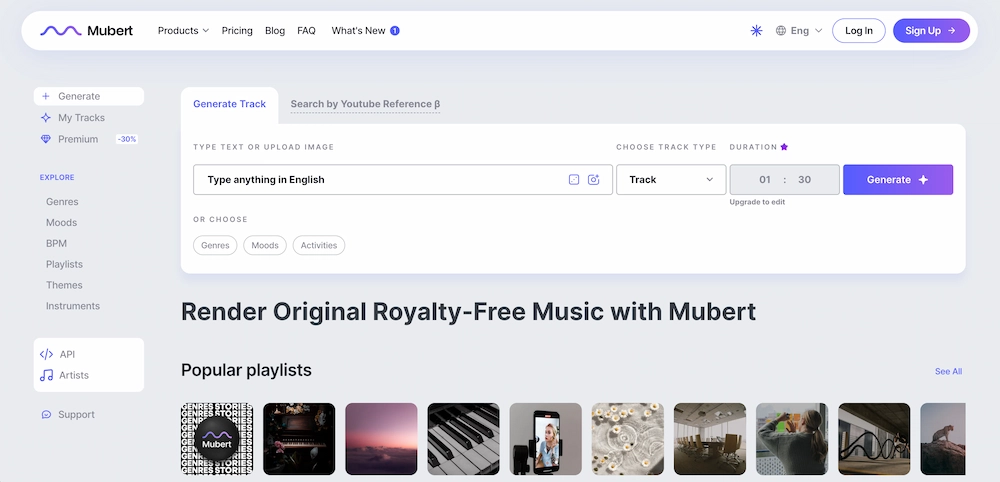Select the Moods chip
Image resolution: width=1000 pixels, height=482 pixels.
[265, 245]
